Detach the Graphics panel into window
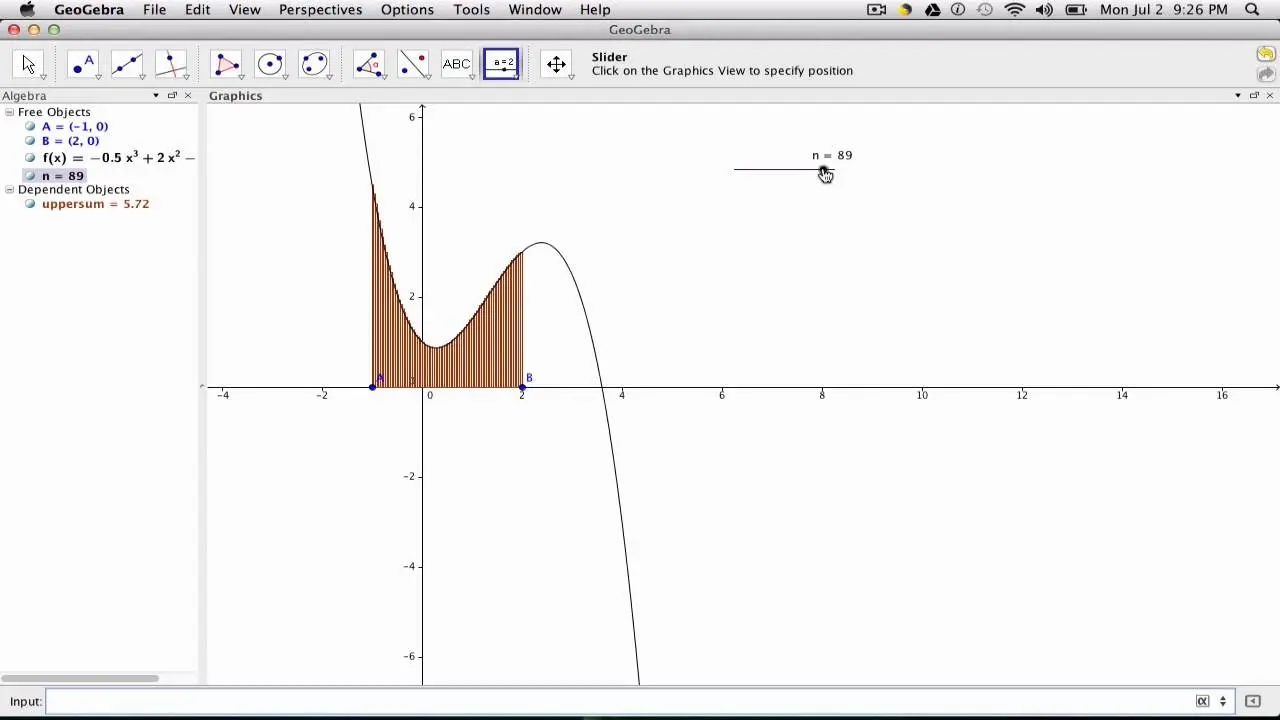 [1254, 95]
